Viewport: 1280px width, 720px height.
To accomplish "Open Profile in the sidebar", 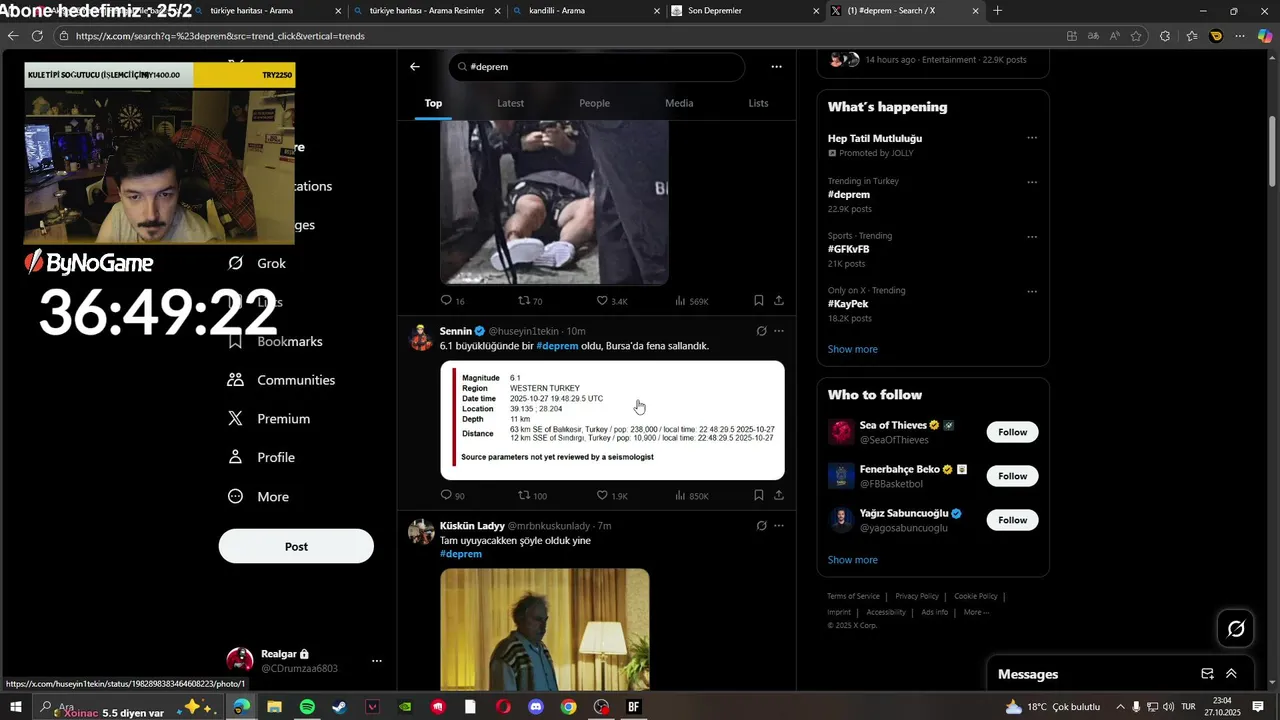I will click(x=262, y=457).
